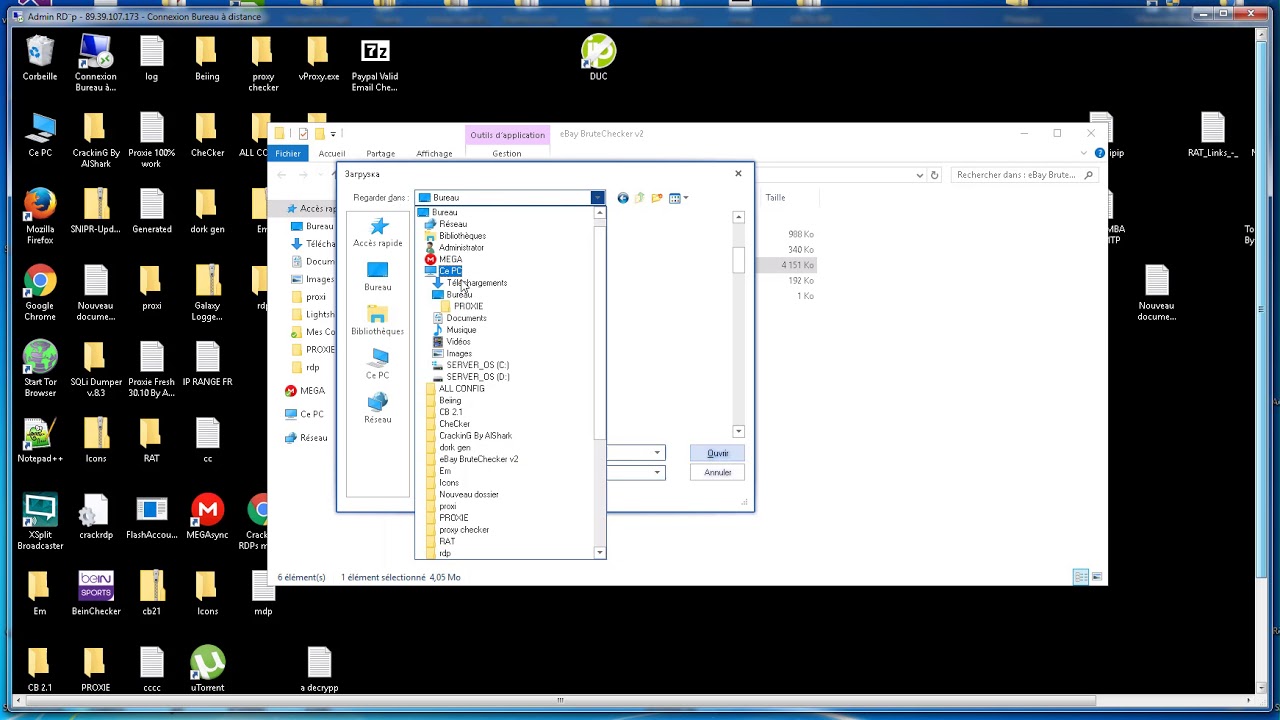Select uTorrent desktop icon
Screen dimensions: 1280x720
[x=207, y=670]
